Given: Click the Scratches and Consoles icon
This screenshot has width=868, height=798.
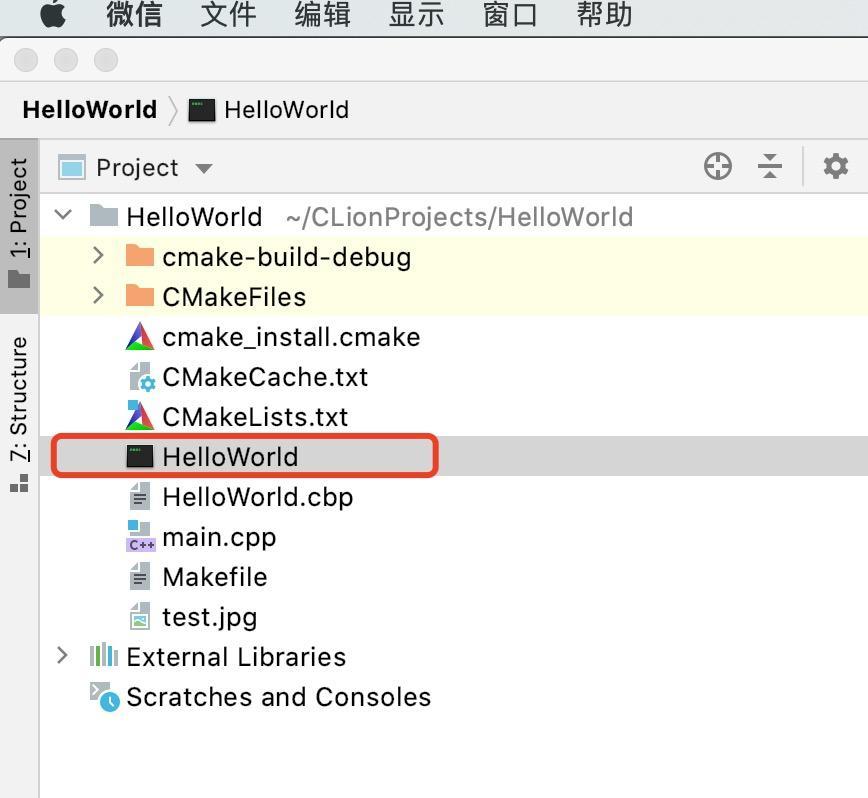Looking at the screenshot, I should pyautogui.click(x=104, y=696).
